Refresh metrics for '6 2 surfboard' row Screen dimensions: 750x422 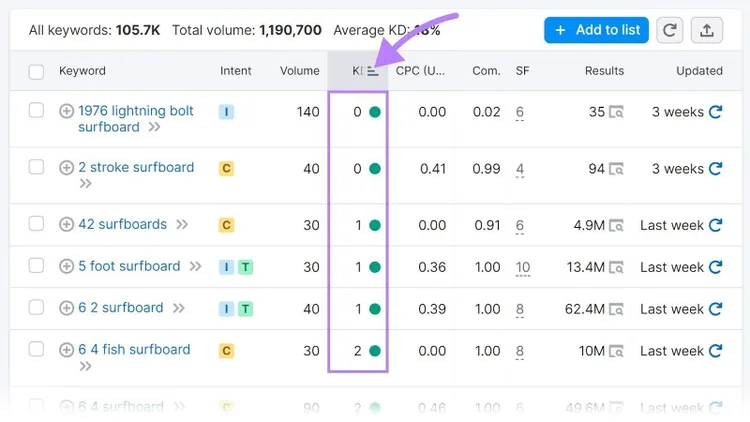click(716, 309)
